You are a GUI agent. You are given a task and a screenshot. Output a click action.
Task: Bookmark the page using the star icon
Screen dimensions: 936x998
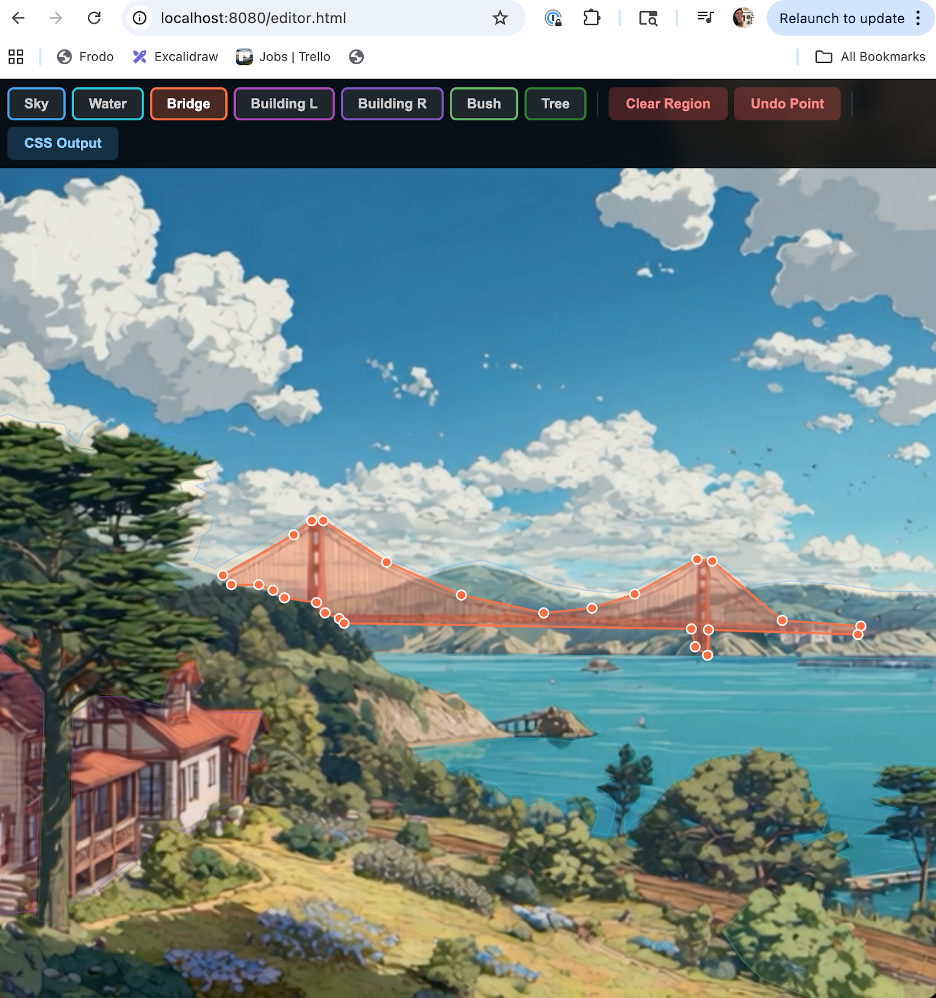(500, 18)
